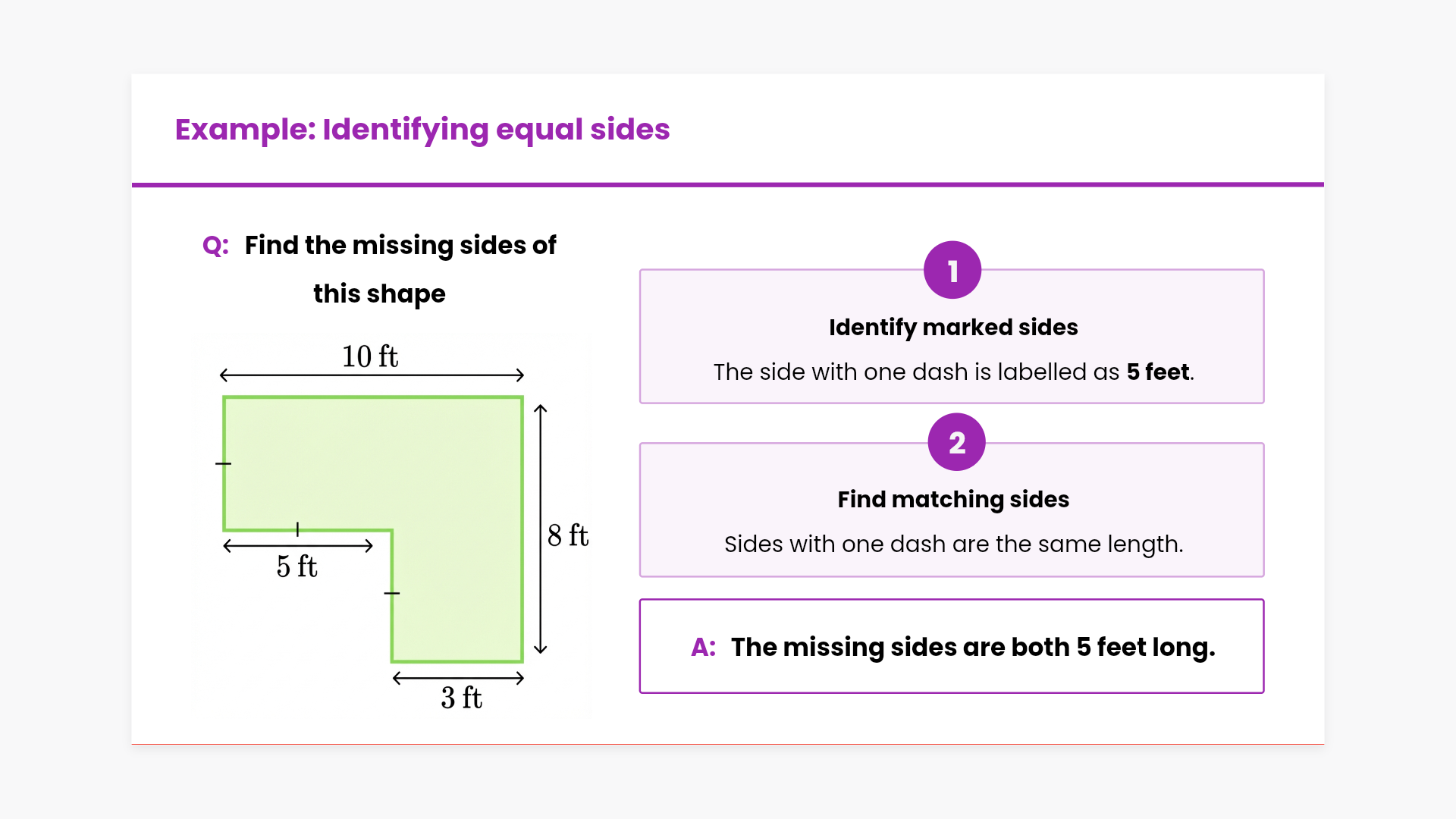The height and width of the screenshot is (819, 1456).
Task: Click the 10 ft horizontal dimension arrow
Action: coord(372,375)
